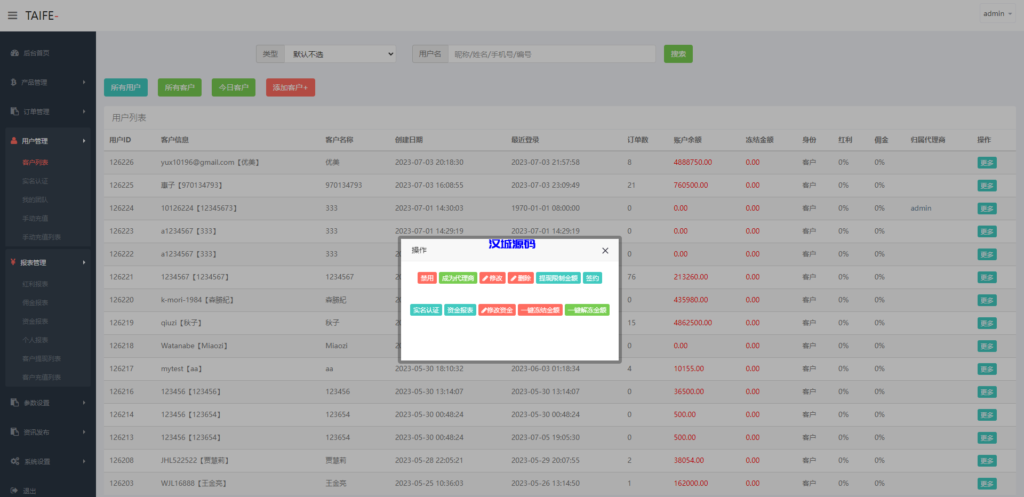Click the 删除 button in the dialog
This screenshot has width=1024, height=497.
[520, 278]
